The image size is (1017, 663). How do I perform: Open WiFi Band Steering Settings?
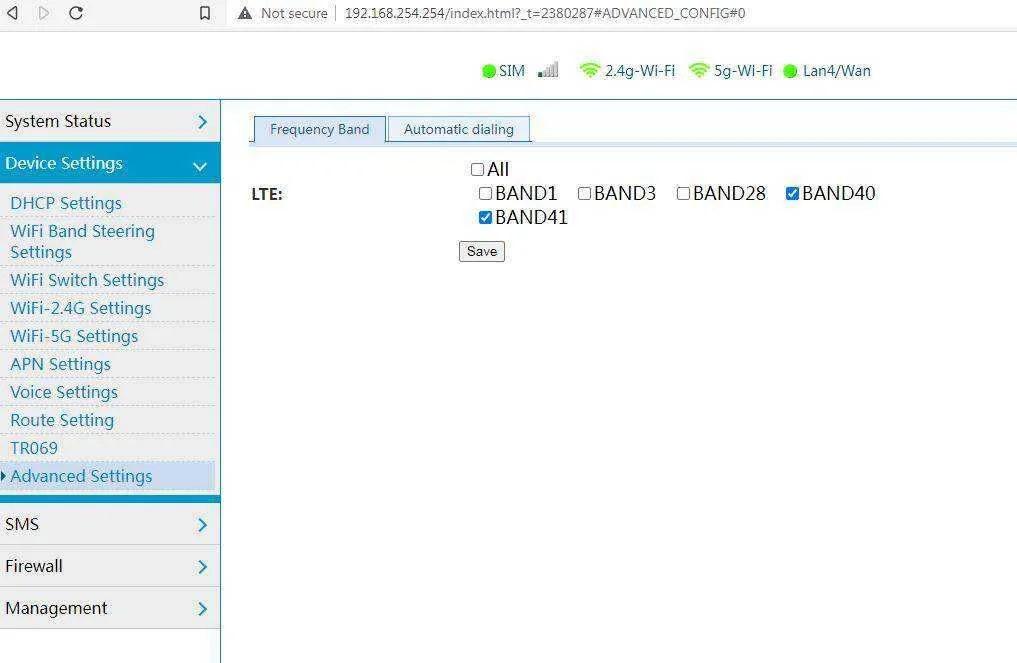82,241
